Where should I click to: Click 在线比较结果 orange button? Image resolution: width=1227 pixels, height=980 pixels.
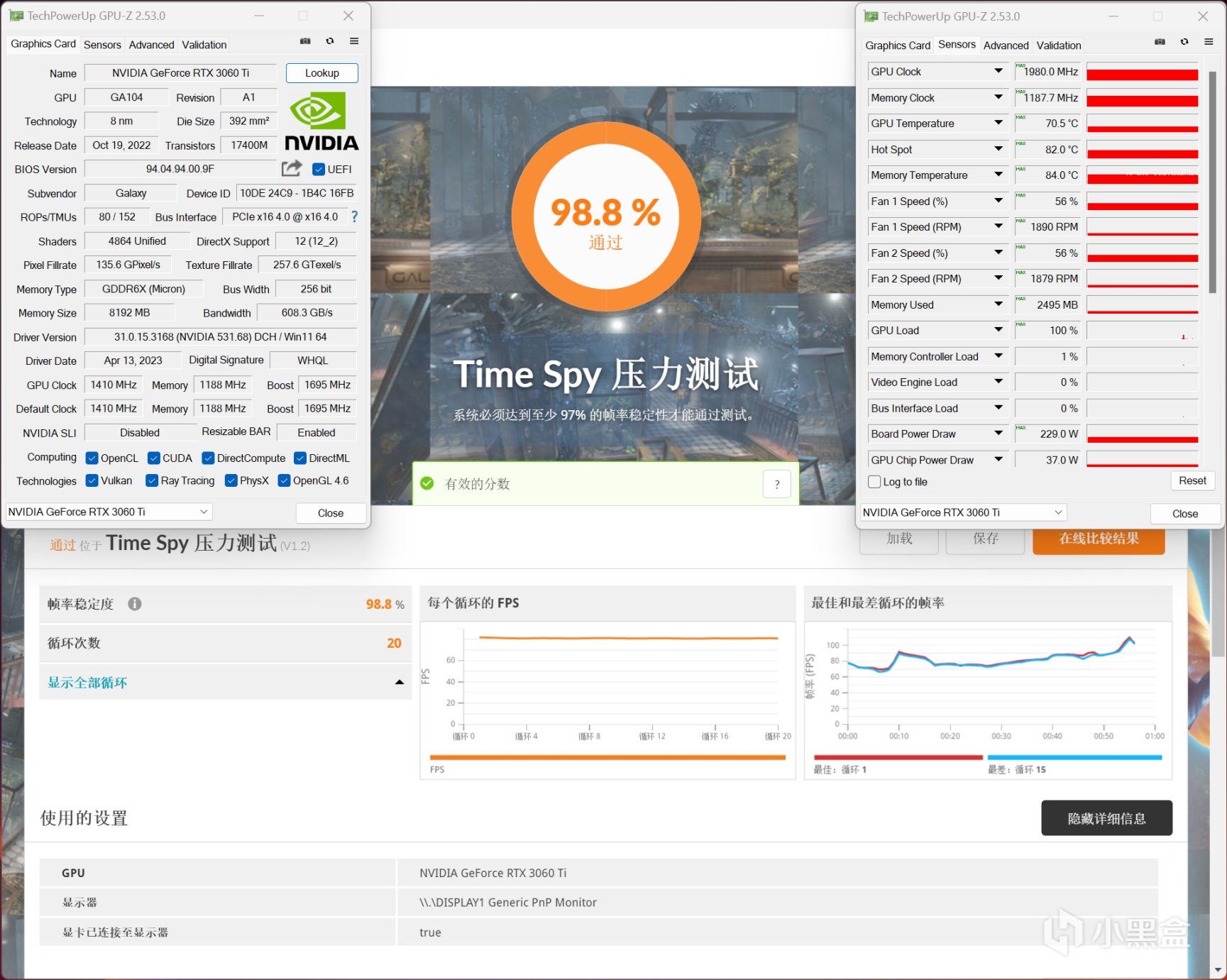(x=1099, y=539)
